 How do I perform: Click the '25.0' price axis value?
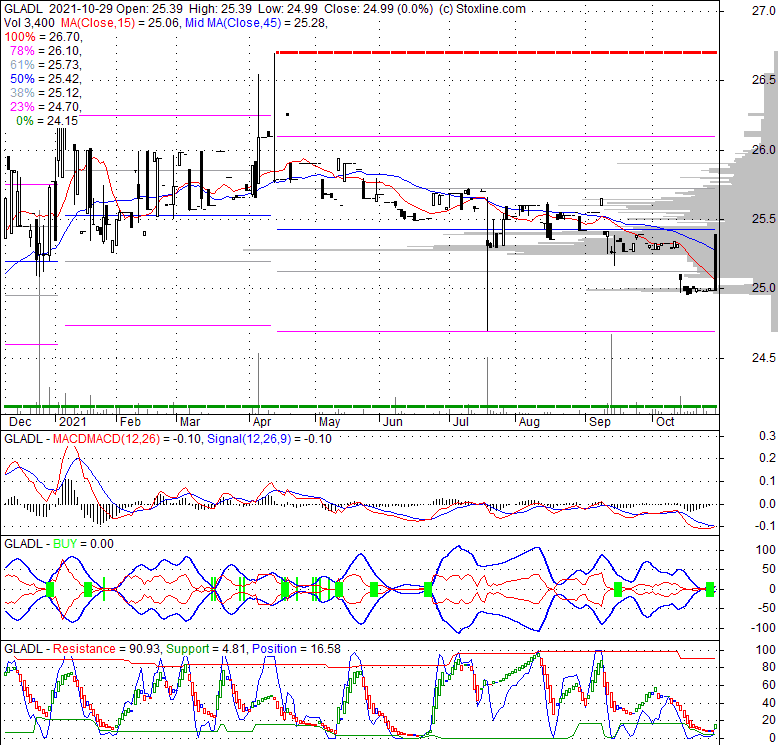coord(763,287)
